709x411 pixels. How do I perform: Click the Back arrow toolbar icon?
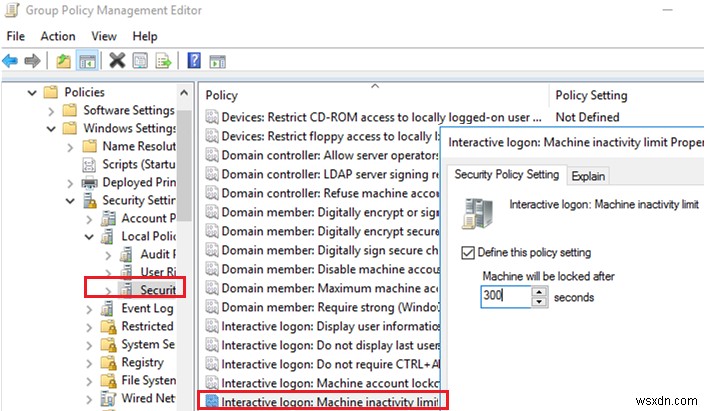(x=10, y=60)
